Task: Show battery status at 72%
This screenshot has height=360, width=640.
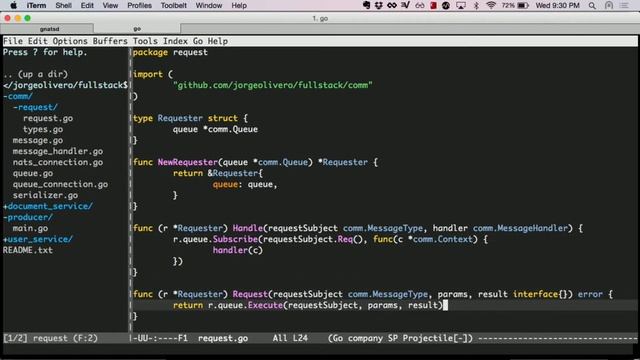Action: pos(515,5)
